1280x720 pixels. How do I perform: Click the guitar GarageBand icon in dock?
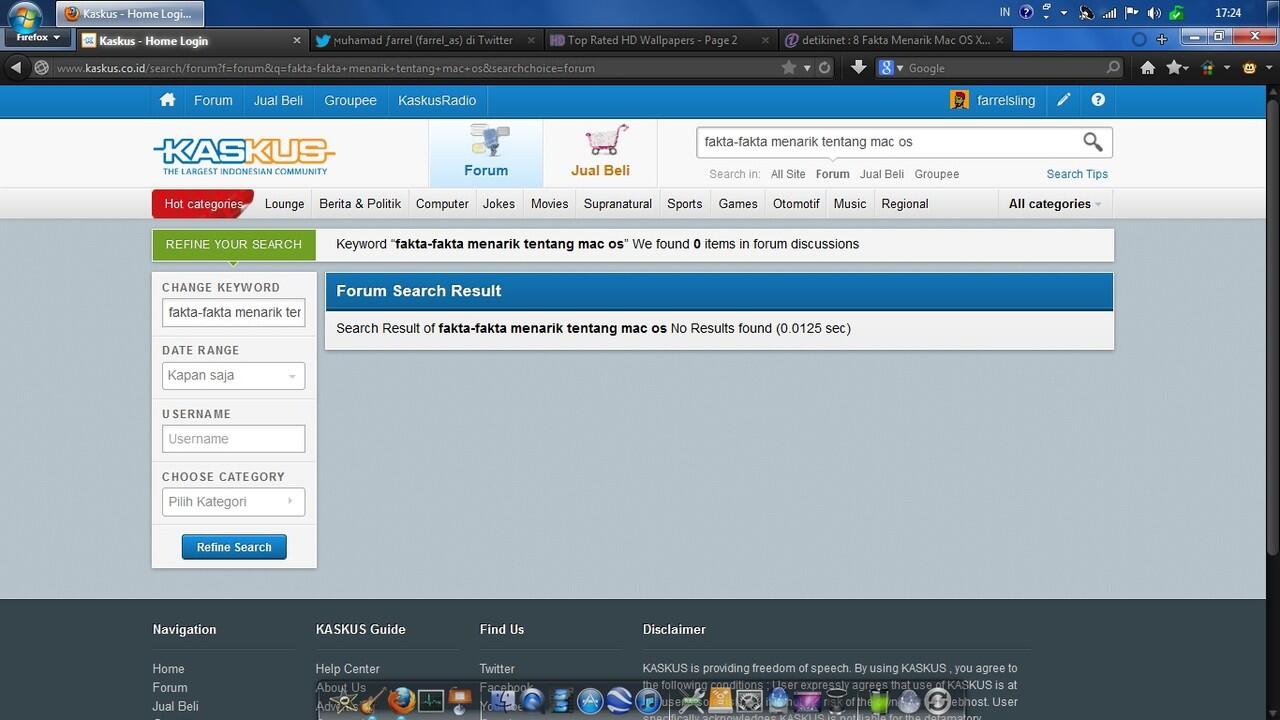372,701
